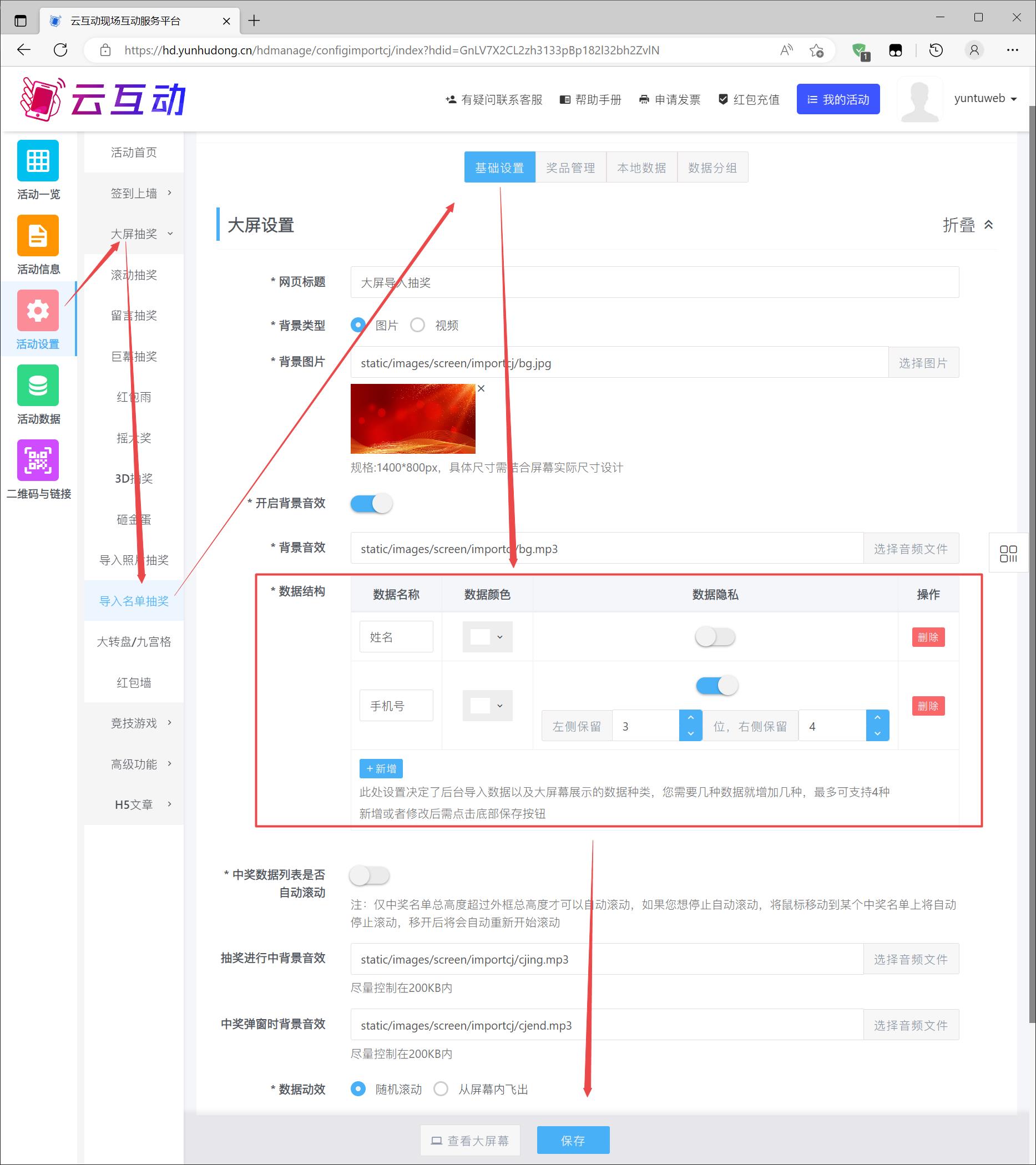The height and width of the screenshot is (1165, 1036).
Task: Collapse the 大屏设置 section with 折叠
Action: click(x=968, y=225)
